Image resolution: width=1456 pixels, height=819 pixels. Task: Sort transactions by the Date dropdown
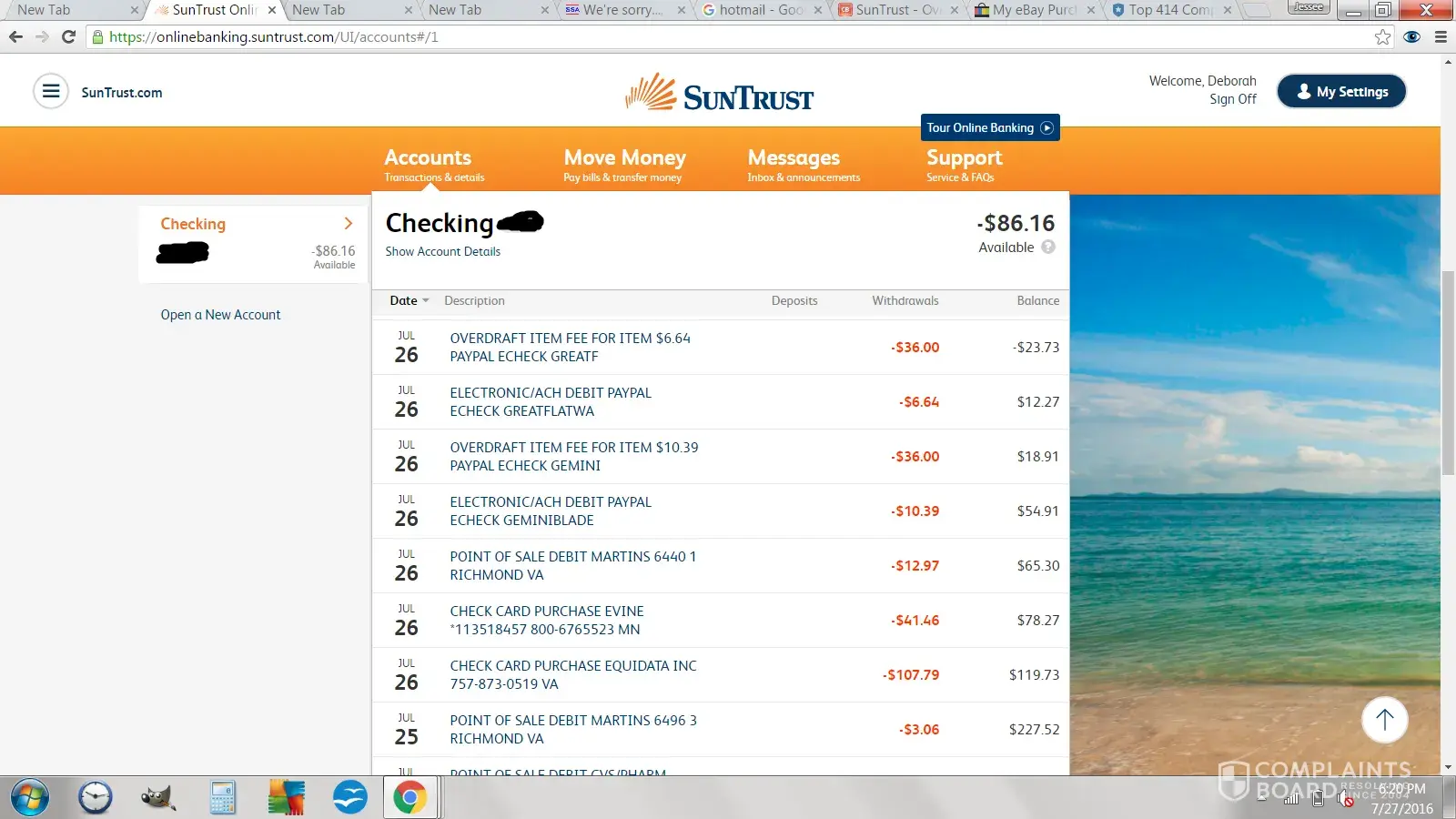[x=409, y=301]
